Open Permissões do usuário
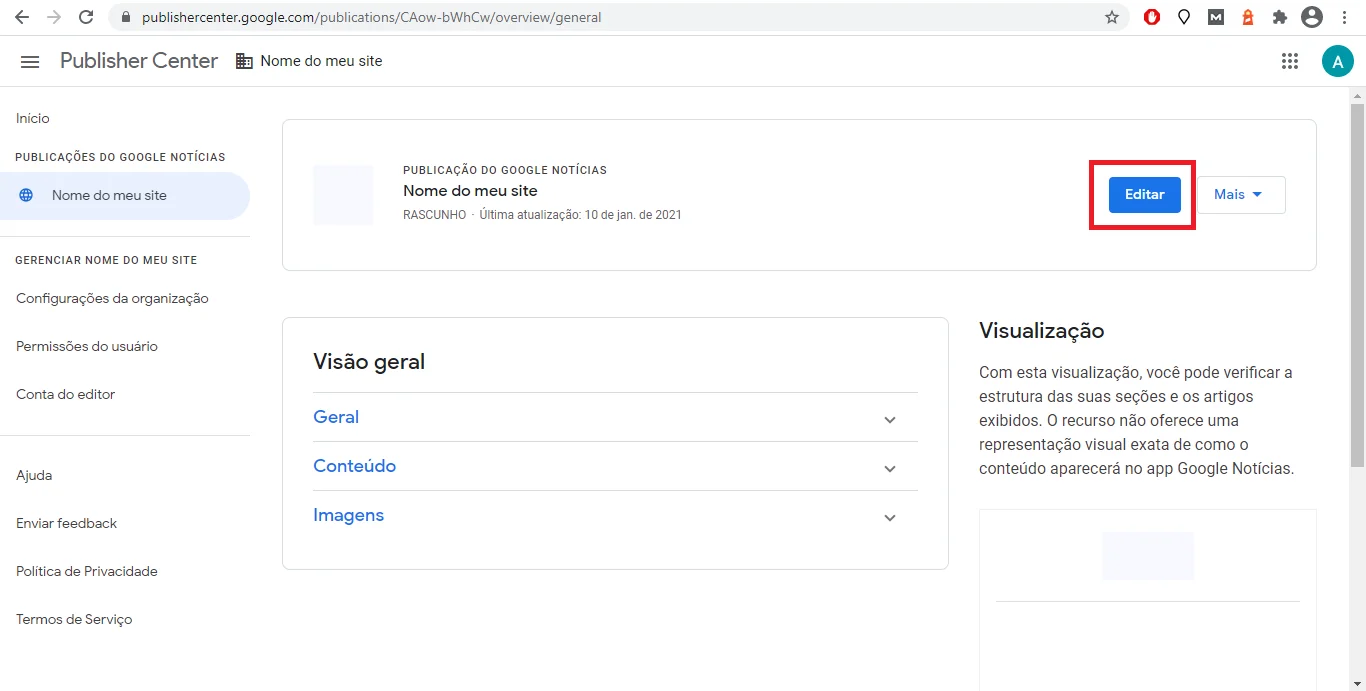The width and height of the screenshot is (1366, 691). pos(87,346)
